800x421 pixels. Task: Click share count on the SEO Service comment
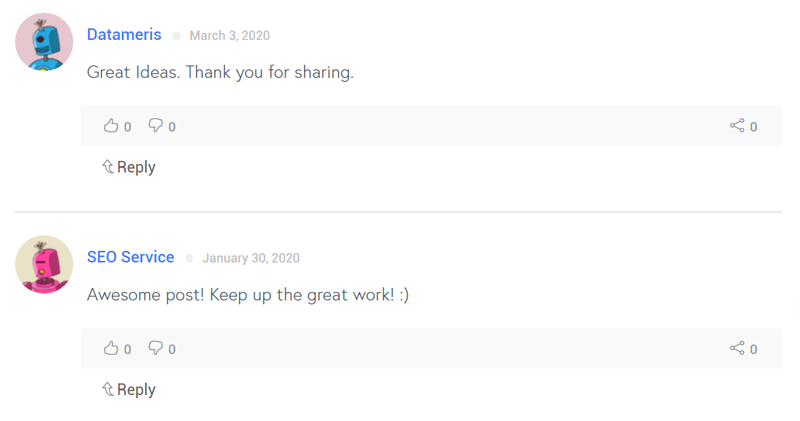tap(754, 349)
